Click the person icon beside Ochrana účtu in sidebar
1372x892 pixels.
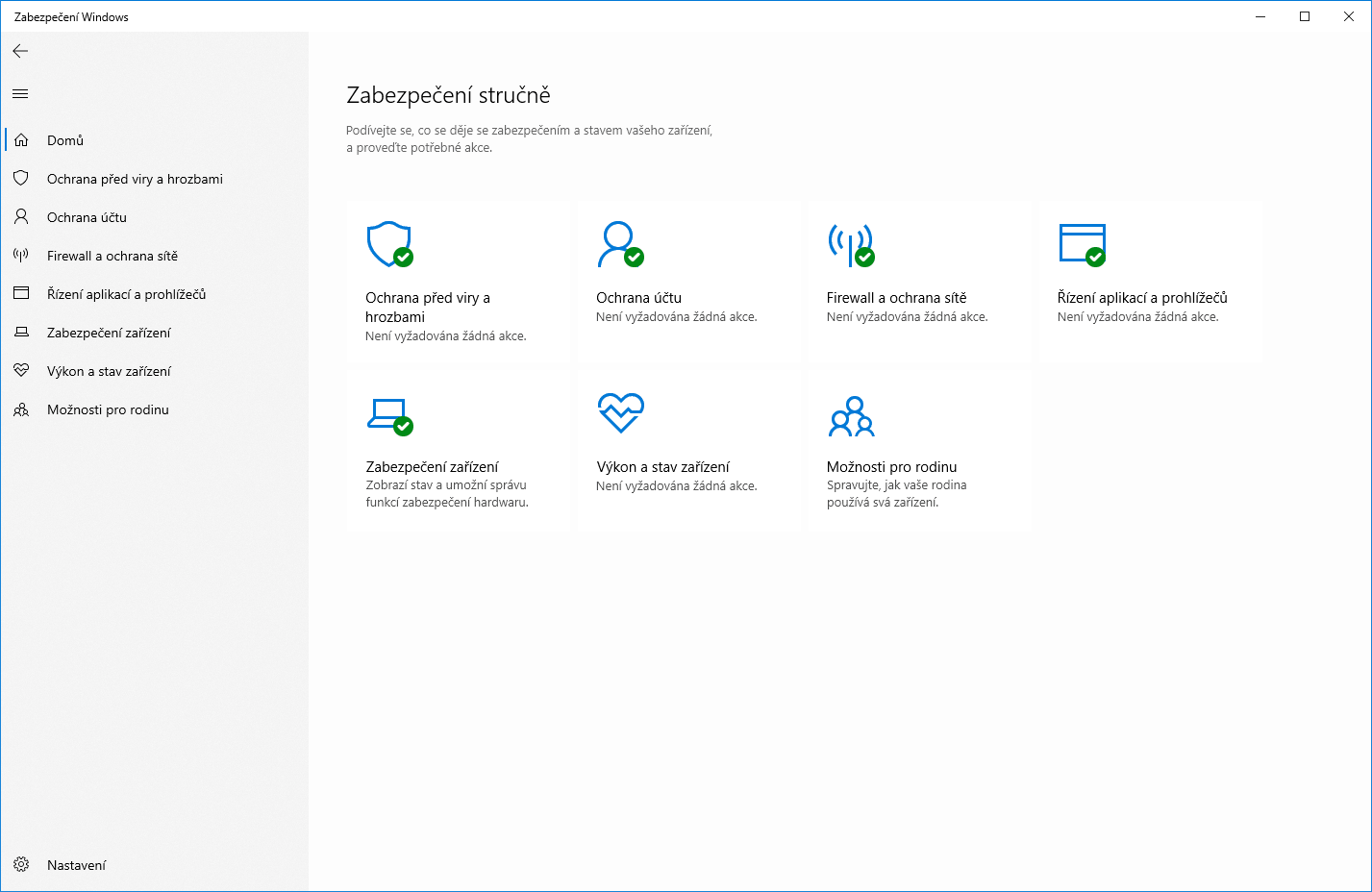point(21,217)
